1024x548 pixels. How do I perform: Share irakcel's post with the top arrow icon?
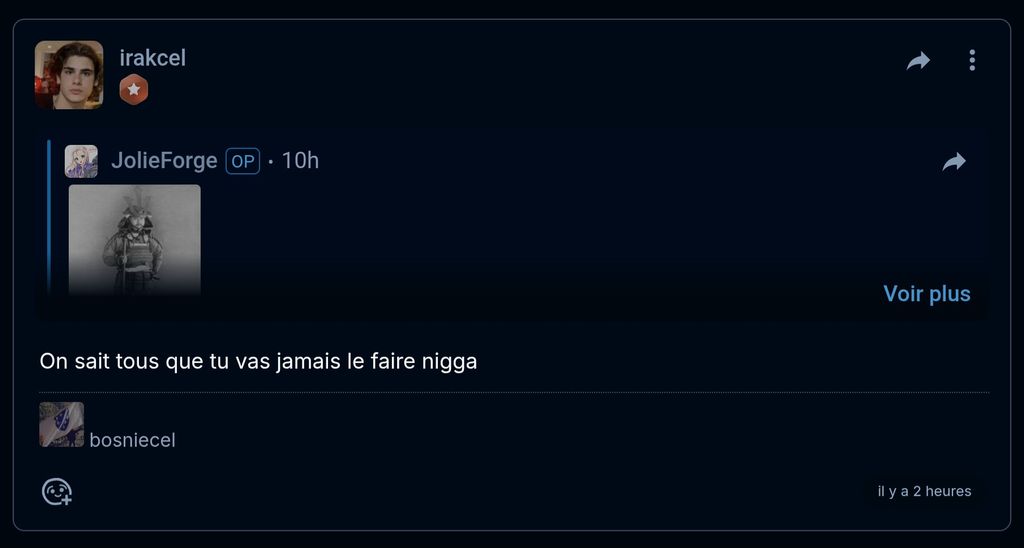coord(918,61)
